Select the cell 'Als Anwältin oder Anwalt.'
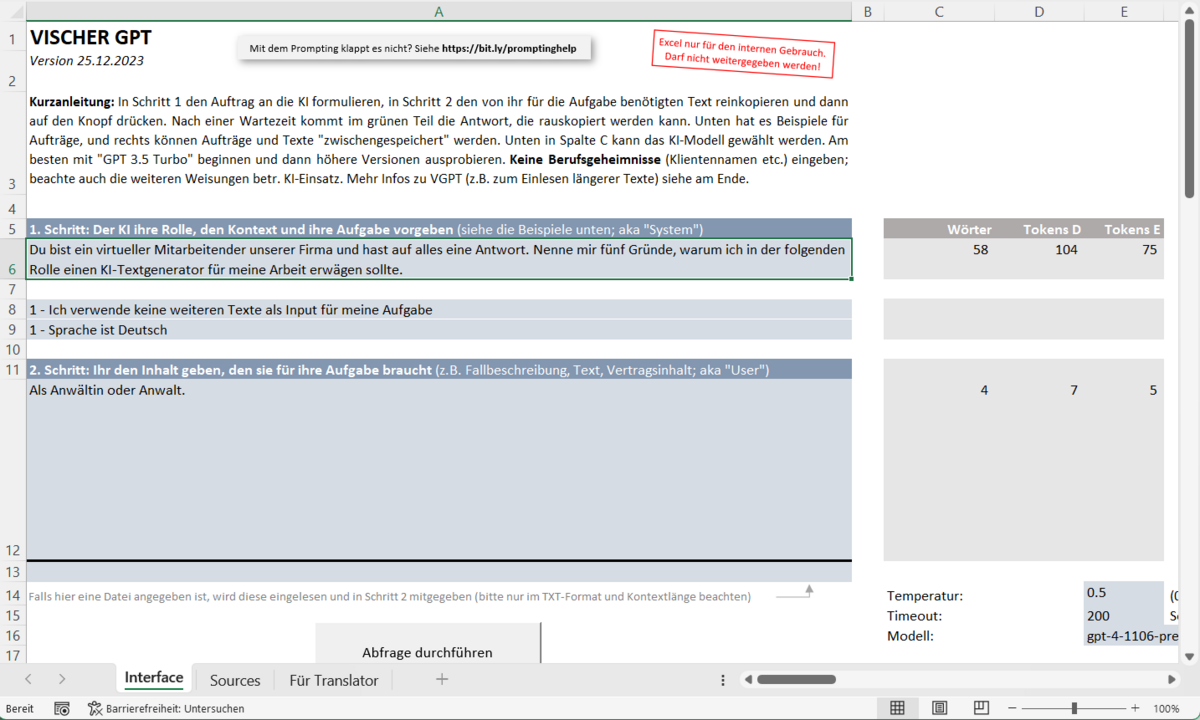The height and width of the screenshot is (720, 1200). (x=439, y=470)
